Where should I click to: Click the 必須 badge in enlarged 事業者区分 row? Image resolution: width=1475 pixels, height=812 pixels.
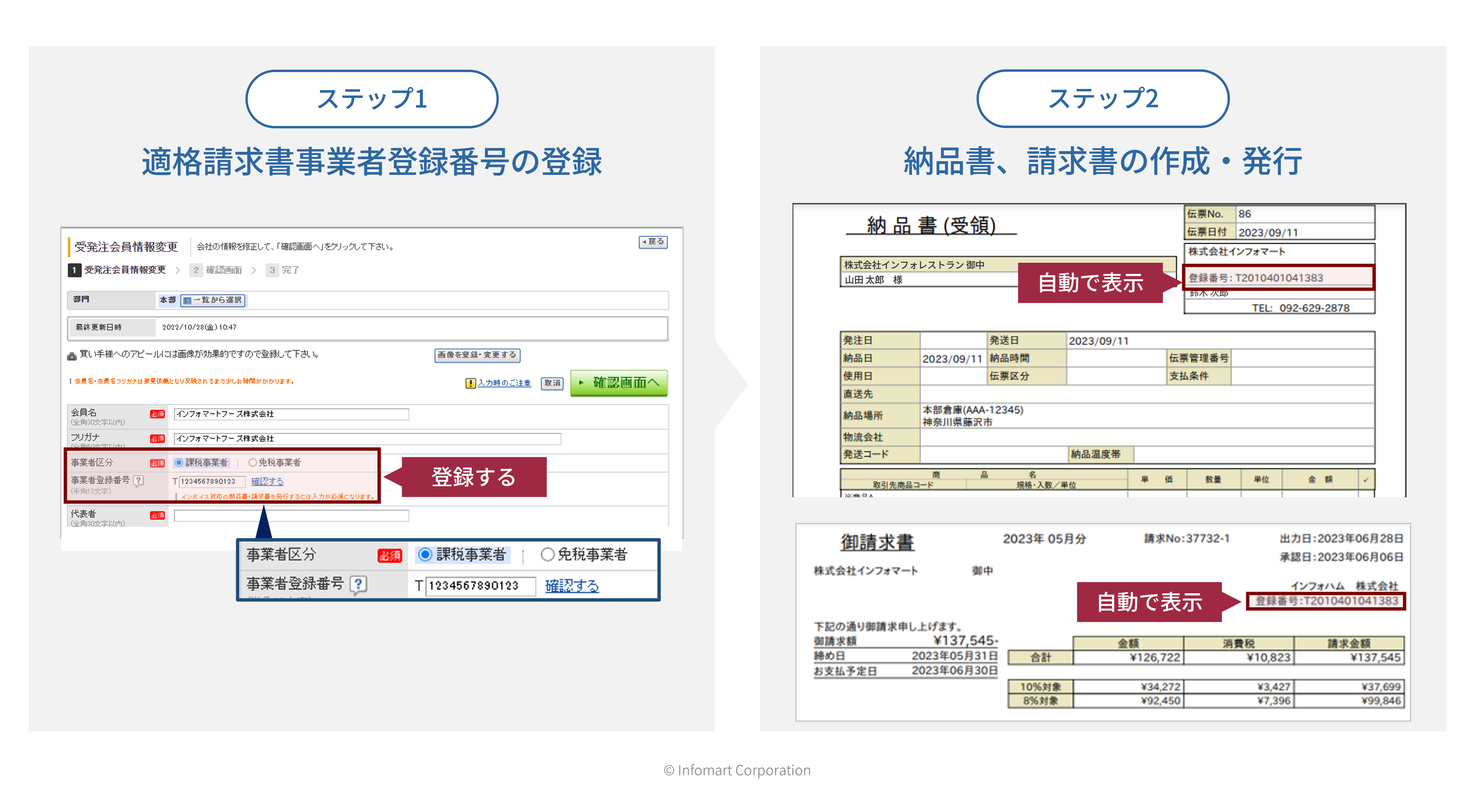[390, 556]
